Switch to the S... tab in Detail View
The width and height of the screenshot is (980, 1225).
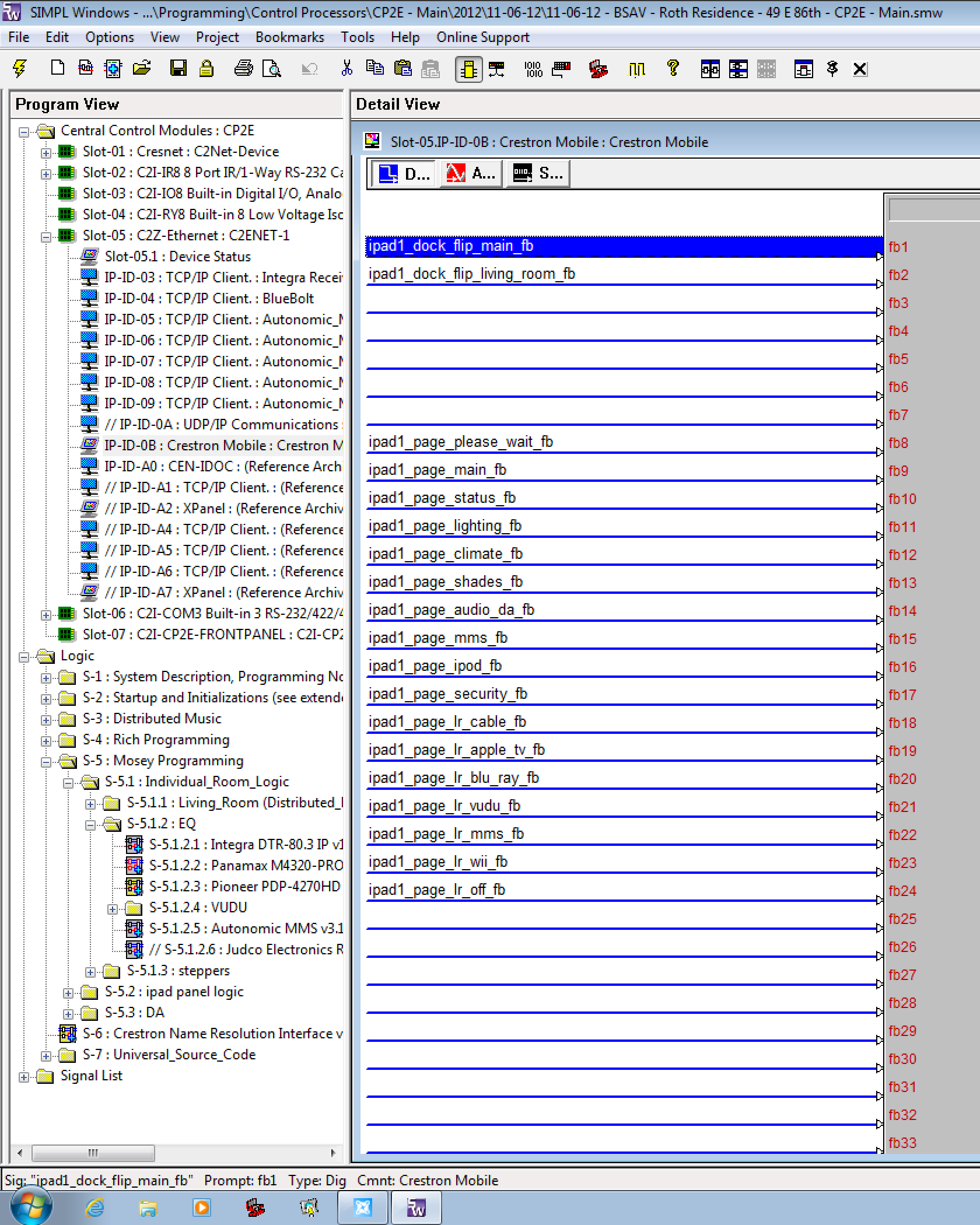pos(537,173)
